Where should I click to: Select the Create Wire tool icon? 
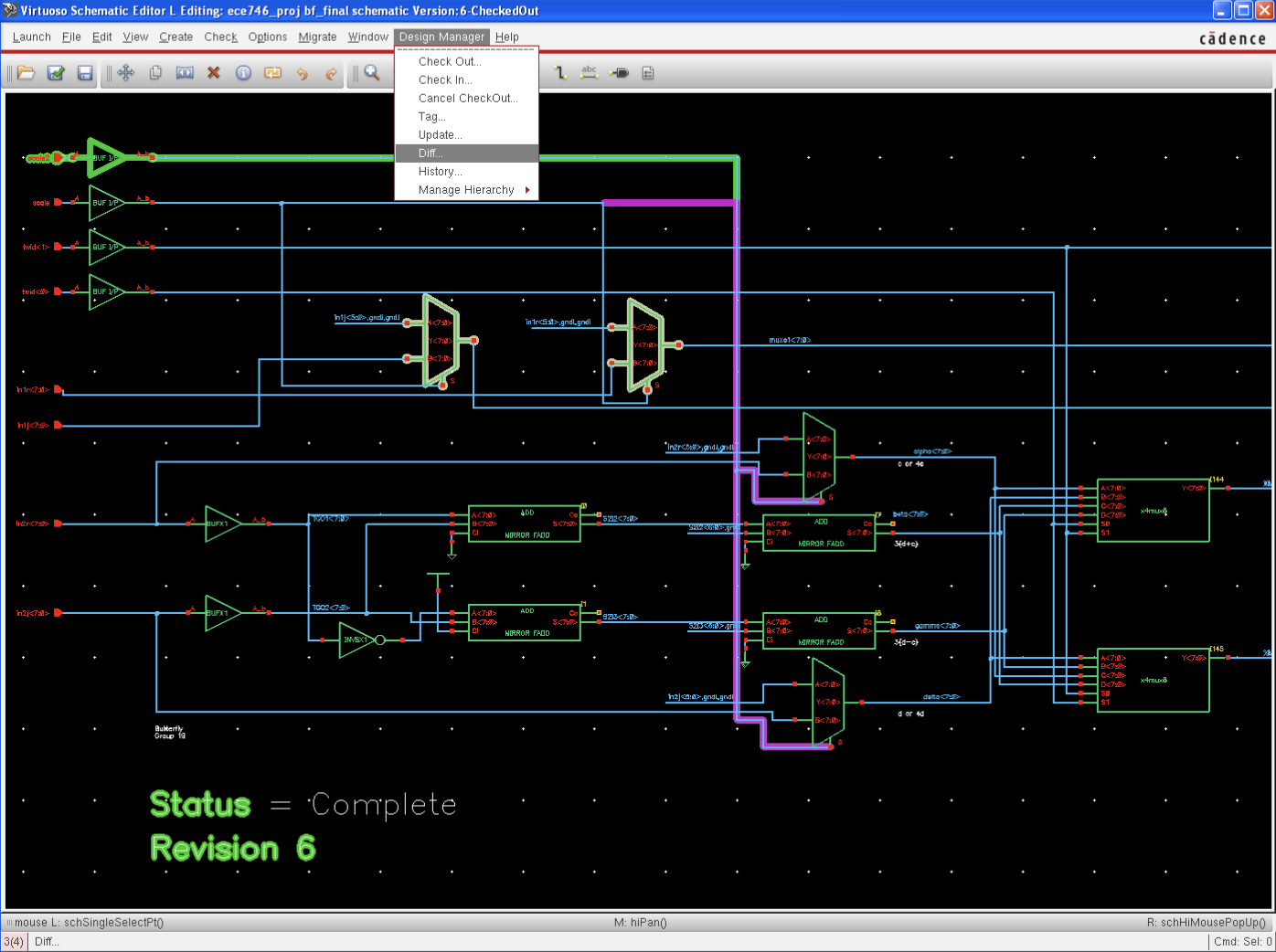pyautogui.click(x=560, y=73)
